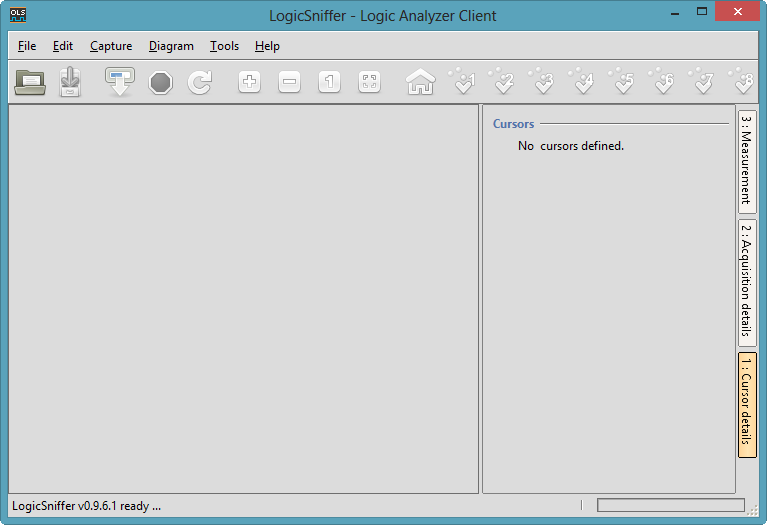Reset zoom to original with the 1 icon
The image size is (767, 525).
pyautogui.click(x=329, y=82)
